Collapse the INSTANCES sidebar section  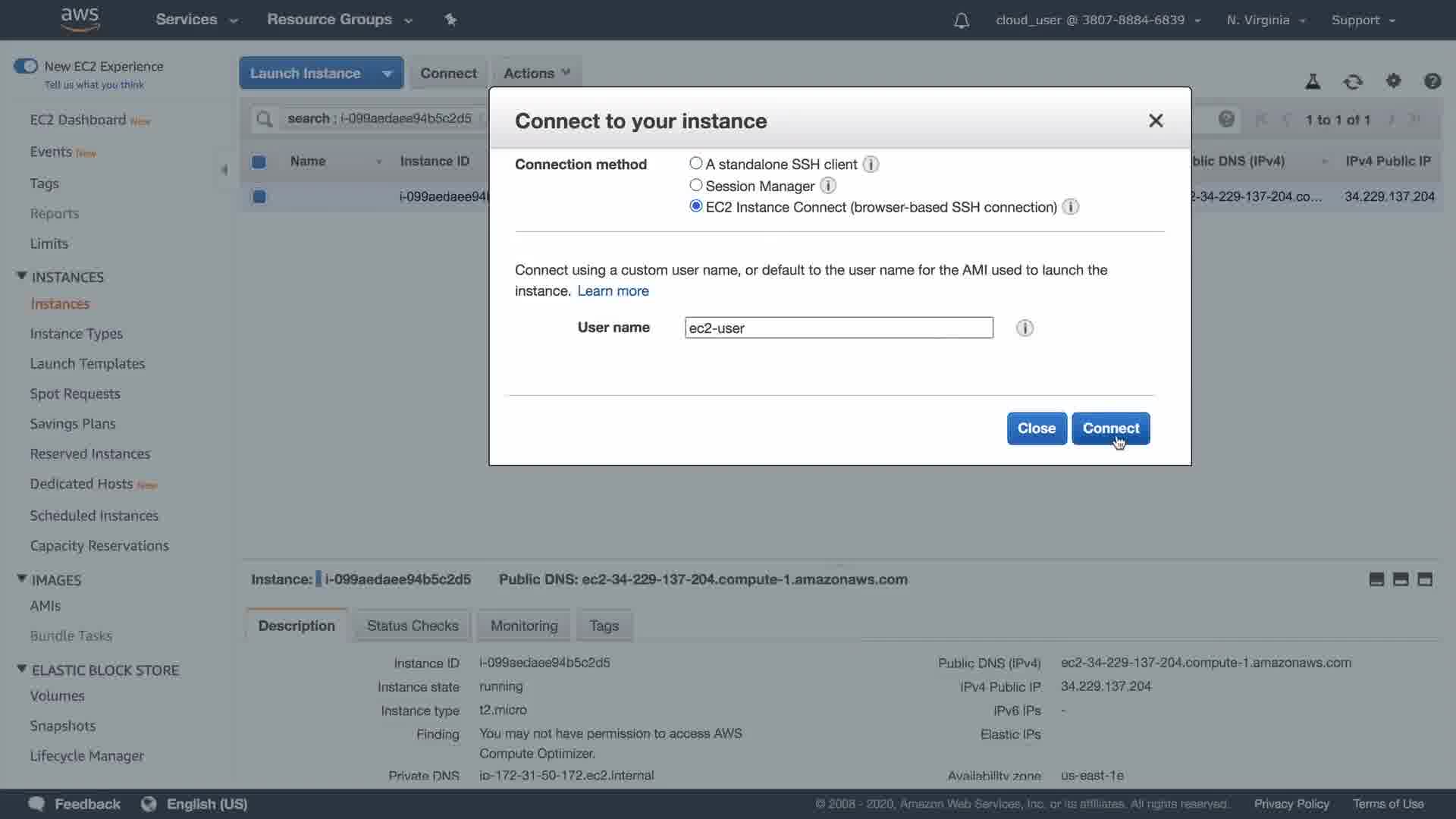(x=21, y=276)
